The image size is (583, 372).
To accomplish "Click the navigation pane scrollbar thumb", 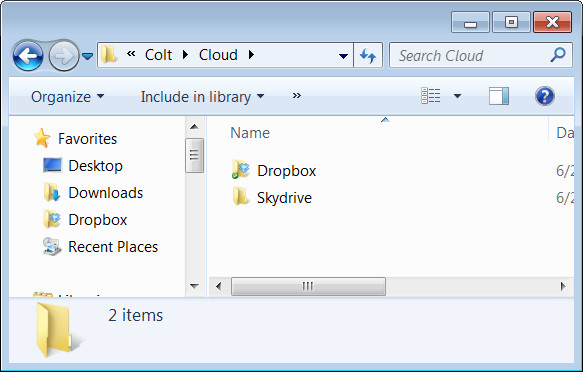I will (x=194, y=155).
